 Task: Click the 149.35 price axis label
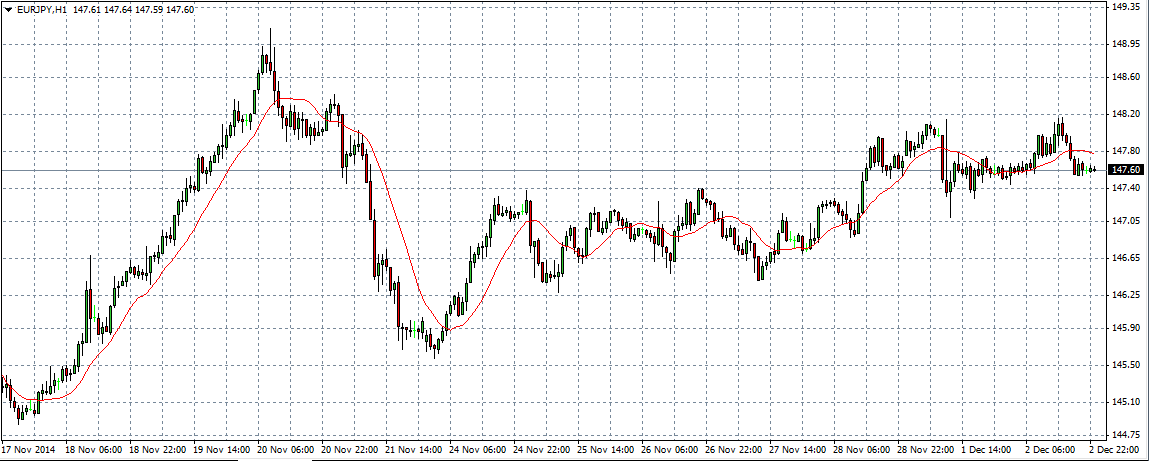(x=1126, y=7)
